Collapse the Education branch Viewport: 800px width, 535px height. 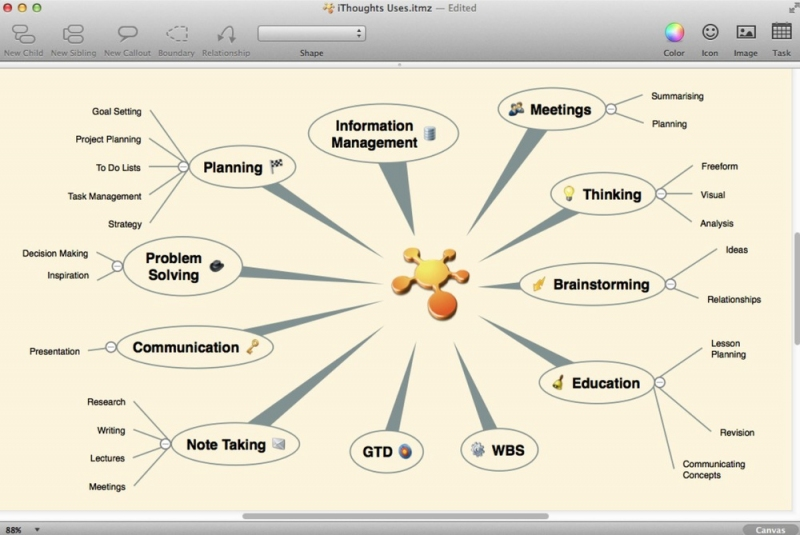pos(660,382)
